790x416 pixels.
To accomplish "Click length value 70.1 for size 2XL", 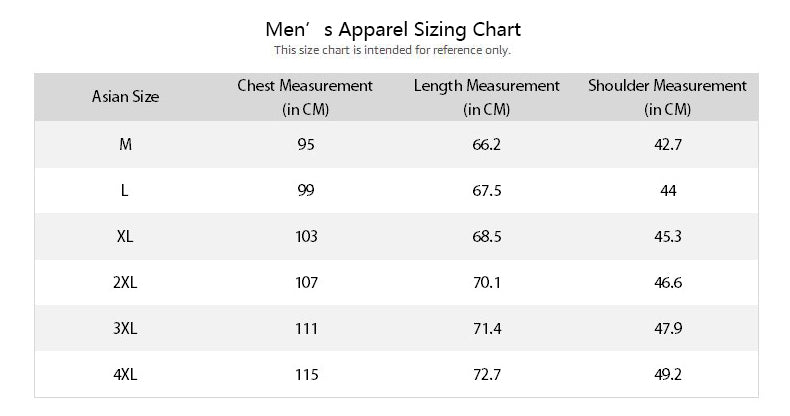I will 486,283.
